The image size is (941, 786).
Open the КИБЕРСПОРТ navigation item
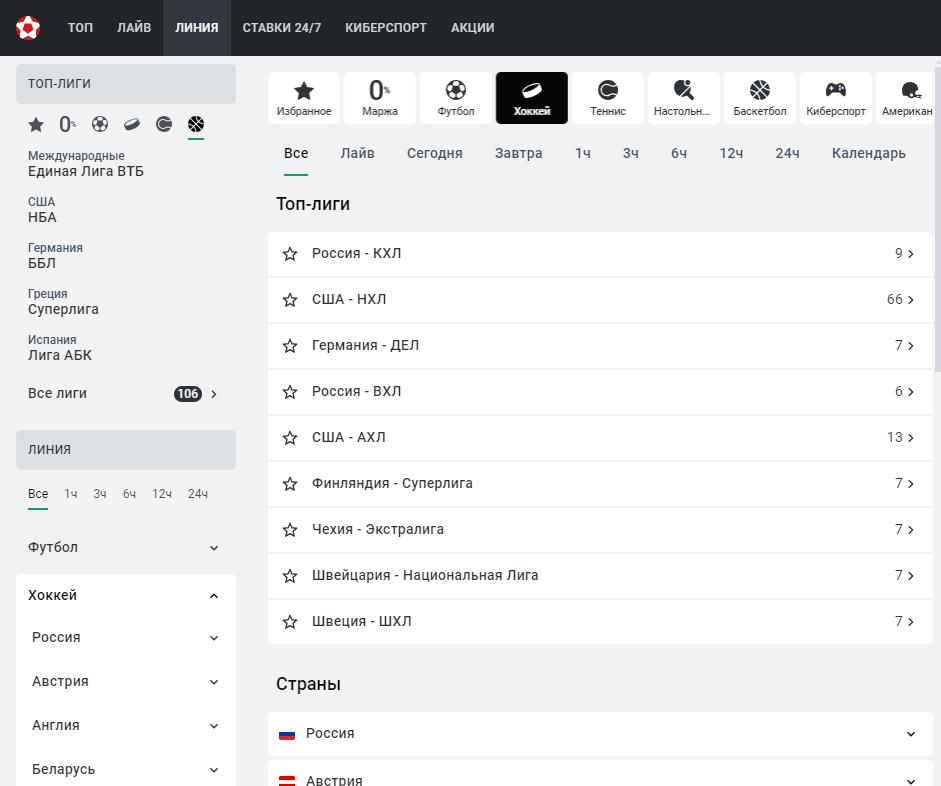pyautogui.click(x=385, y=28)
